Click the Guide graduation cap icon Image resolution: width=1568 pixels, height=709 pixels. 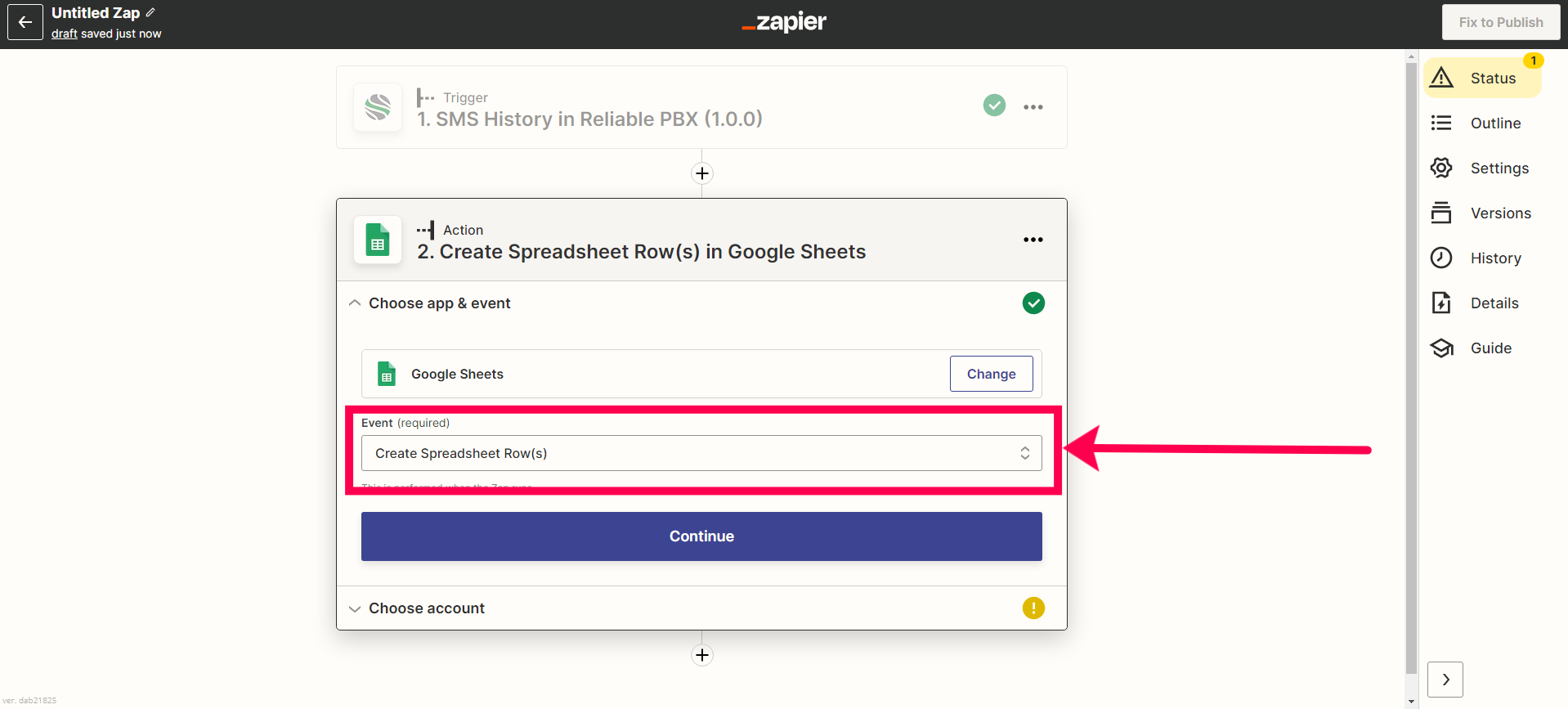pyautogui.click(x=1441, y=348)
